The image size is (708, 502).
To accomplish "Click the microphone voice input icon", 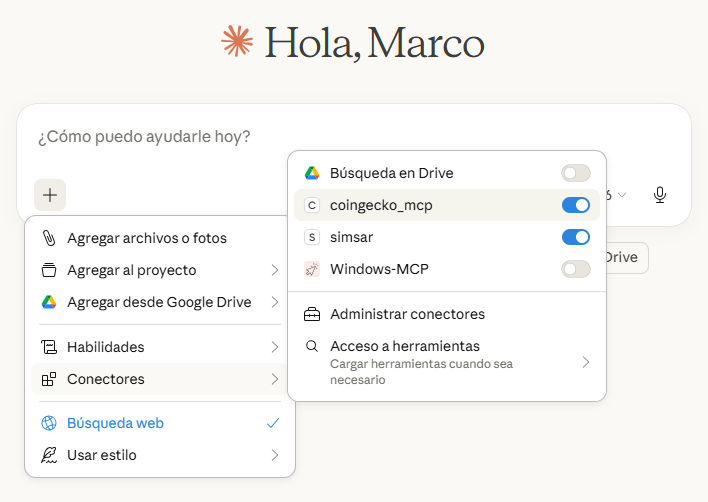I will [660, 195].
